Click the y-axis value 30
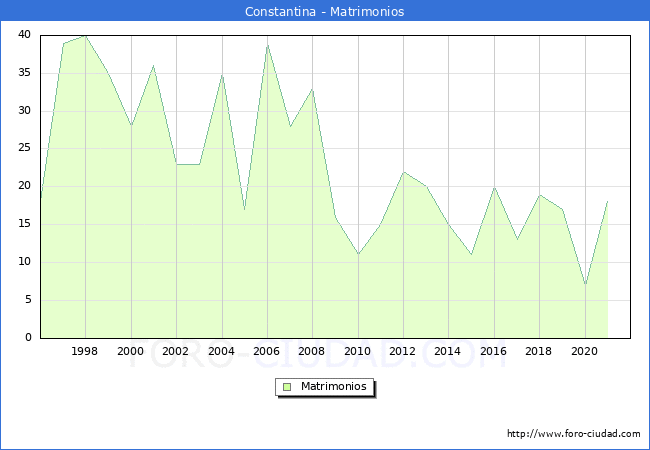Image resolution: width=650 pixels, height=450 pixels. coord(24,111)
